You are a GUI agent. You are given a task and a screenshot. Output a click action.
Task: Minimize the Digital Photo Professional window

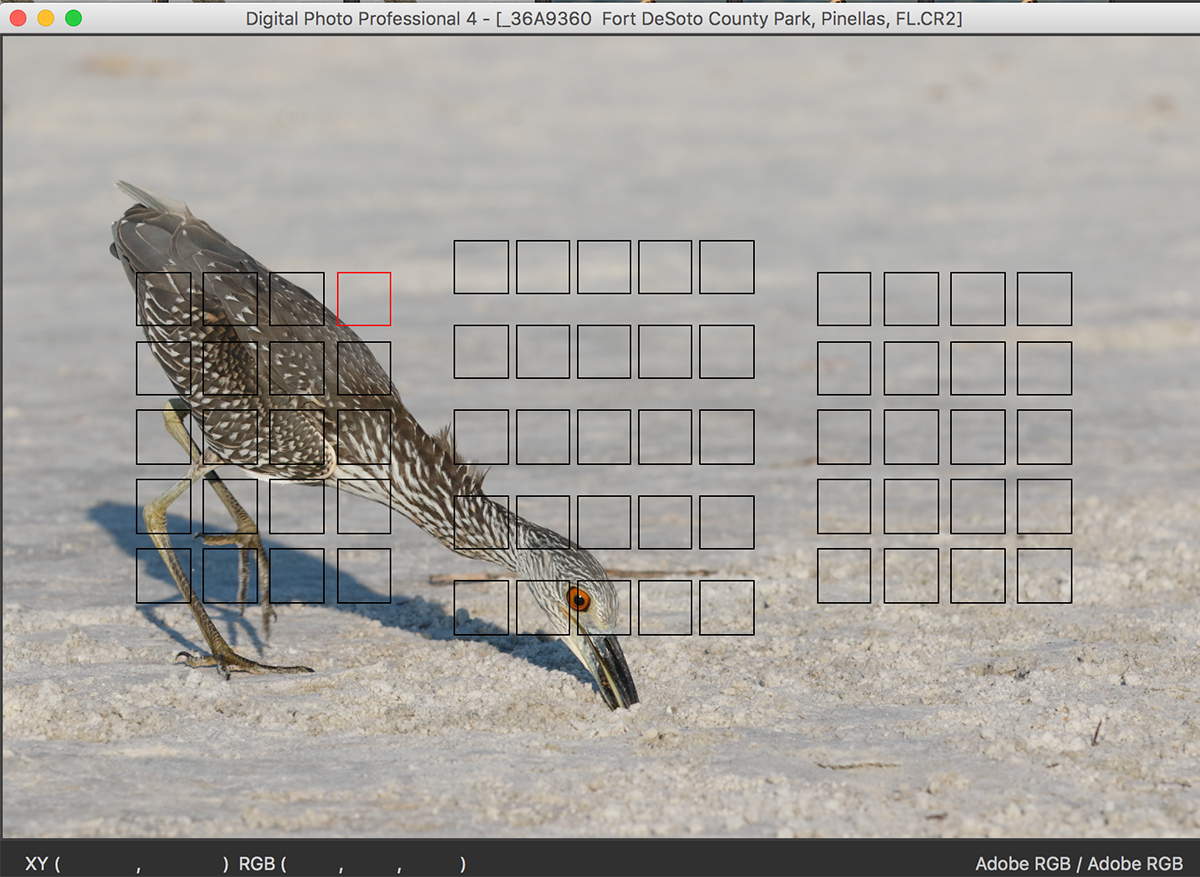[x=46, y=18]
